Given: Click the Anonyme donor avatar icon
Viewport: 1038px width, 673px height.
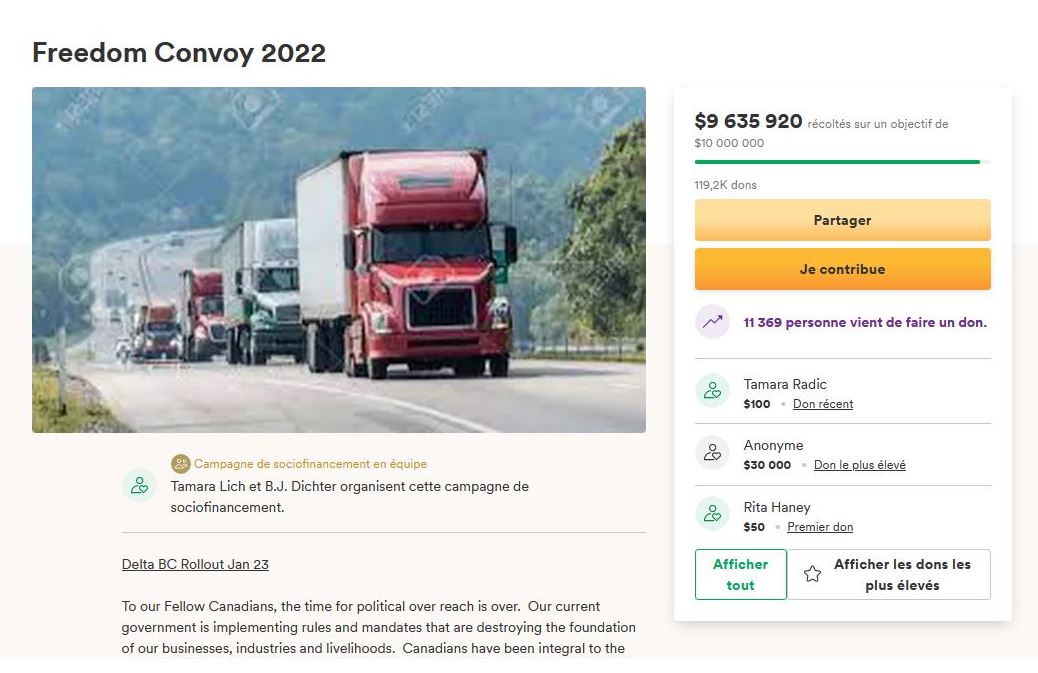Looking at the screenshot, I should pyautogui.click(x=712, y=452).
